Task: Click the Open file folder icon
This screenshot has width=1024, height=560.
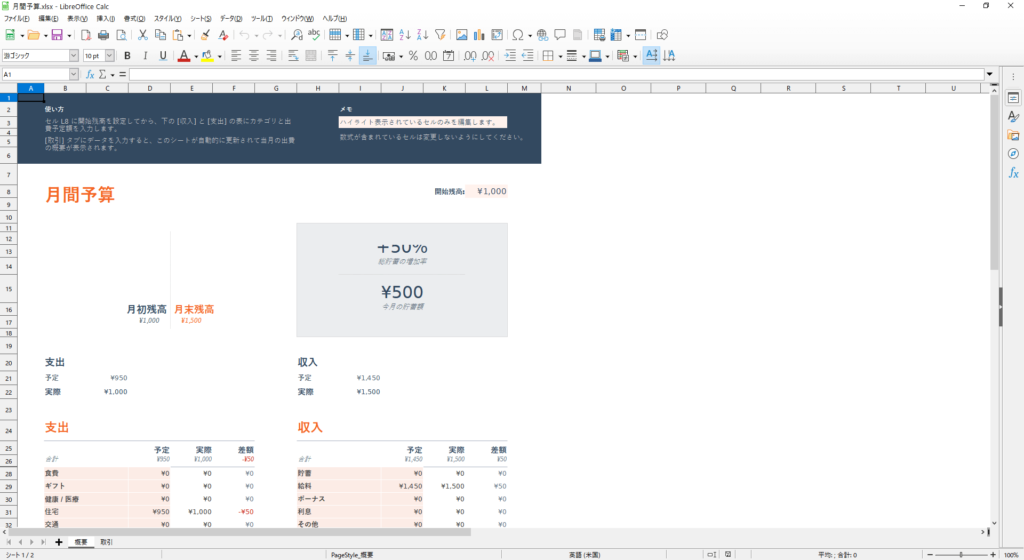Action: (33, 35)
